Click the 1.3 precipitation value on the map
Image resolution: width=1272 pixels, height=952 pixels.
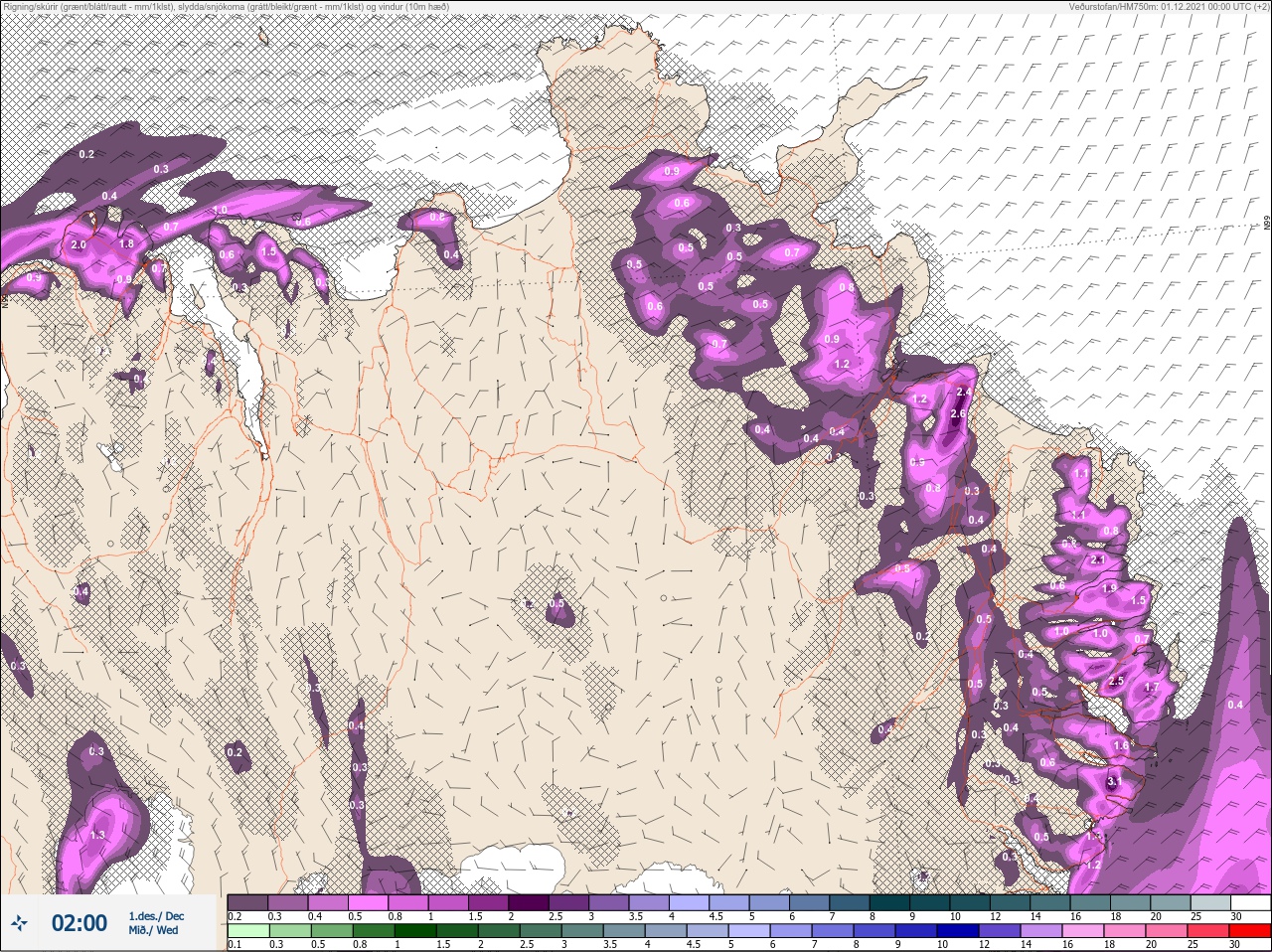pos(96,835)
